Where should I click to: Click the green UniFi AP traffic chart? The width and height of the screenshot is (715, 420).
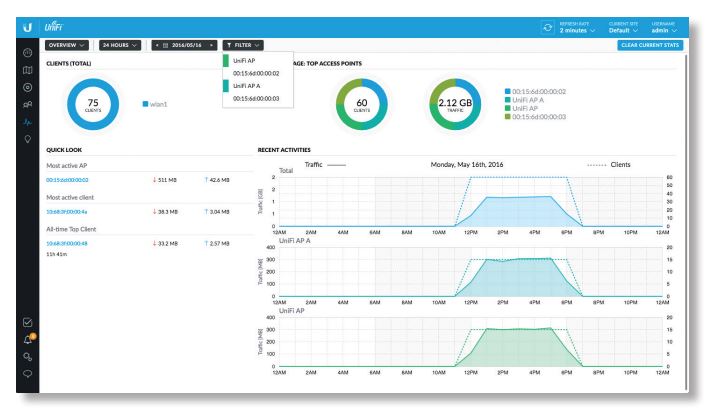470,342
